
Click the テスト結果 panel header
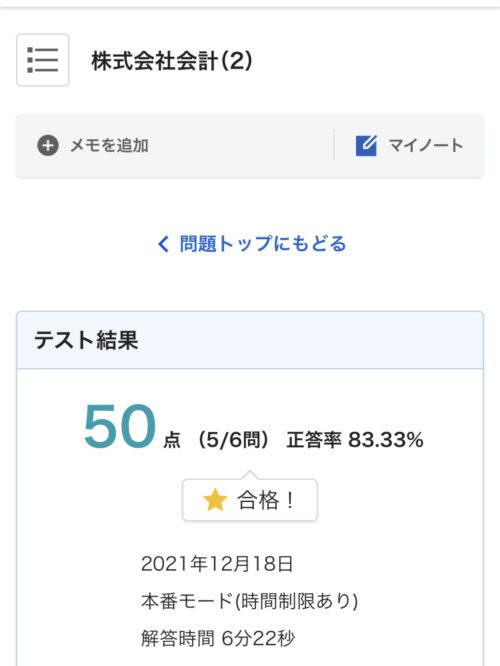coord(250,340)
